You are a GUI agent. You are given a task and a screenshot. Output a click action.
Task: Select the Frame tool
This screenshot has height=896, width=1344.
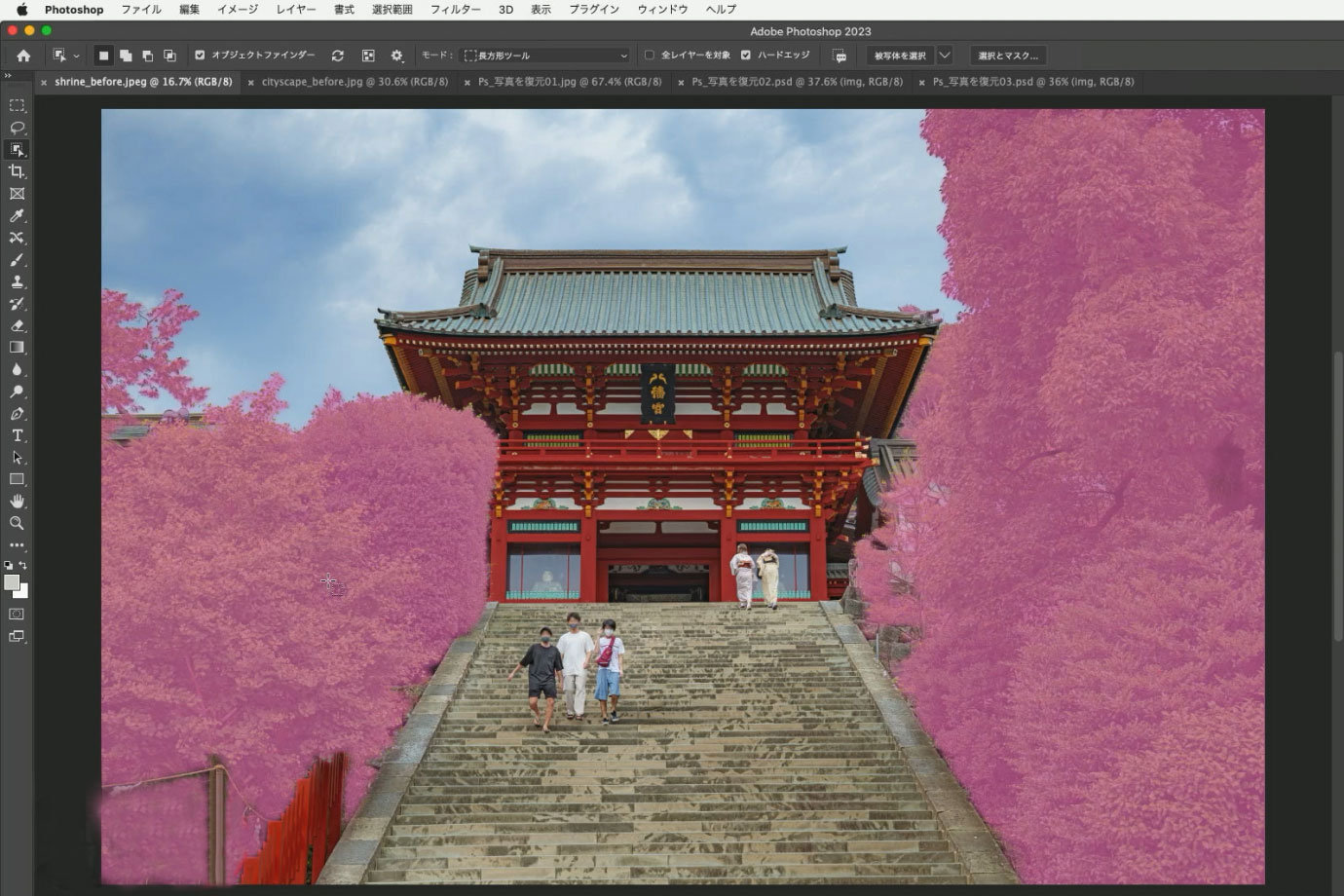tap(17, 194)
